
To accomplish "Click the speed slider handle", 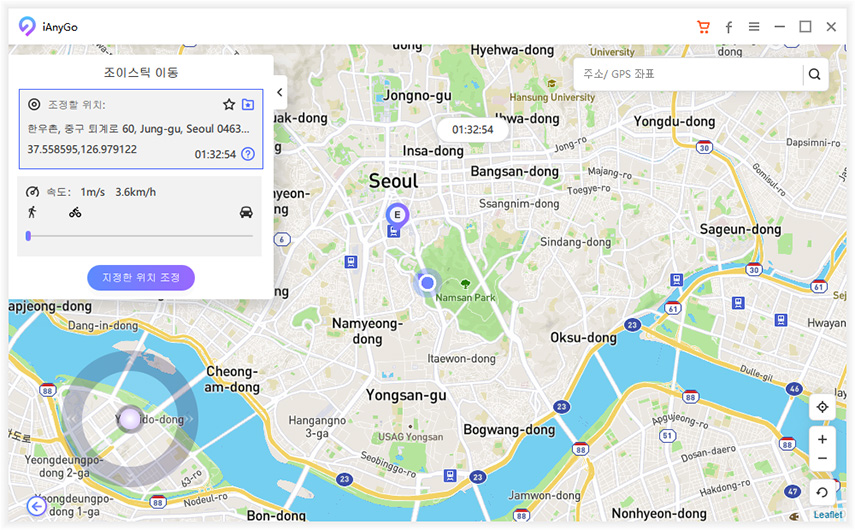I will pyautogui.click(x=28, y=236).
